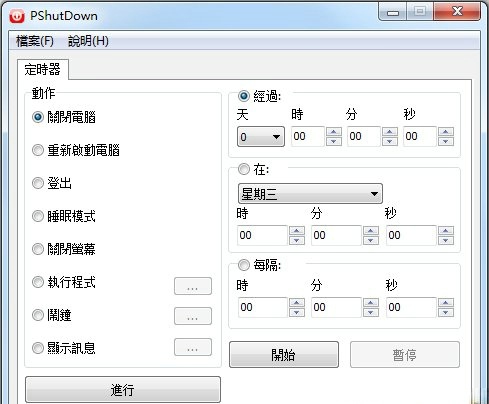Increase minutes in 每隔 group
This screenshot has height=404, width=489.
point(371,302)
